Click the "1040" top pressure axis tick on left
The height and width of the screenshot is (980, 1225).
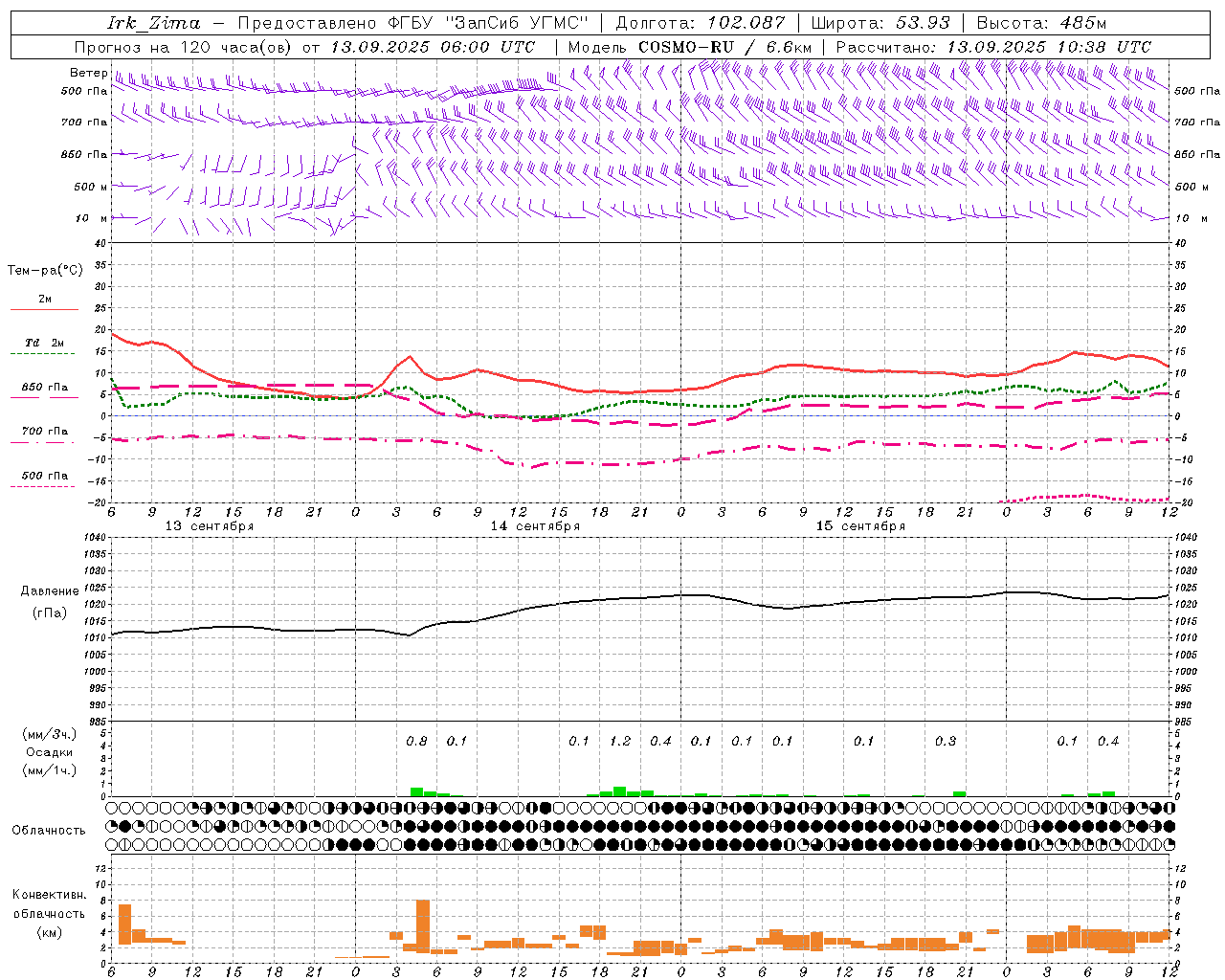(x=94, y=537)
